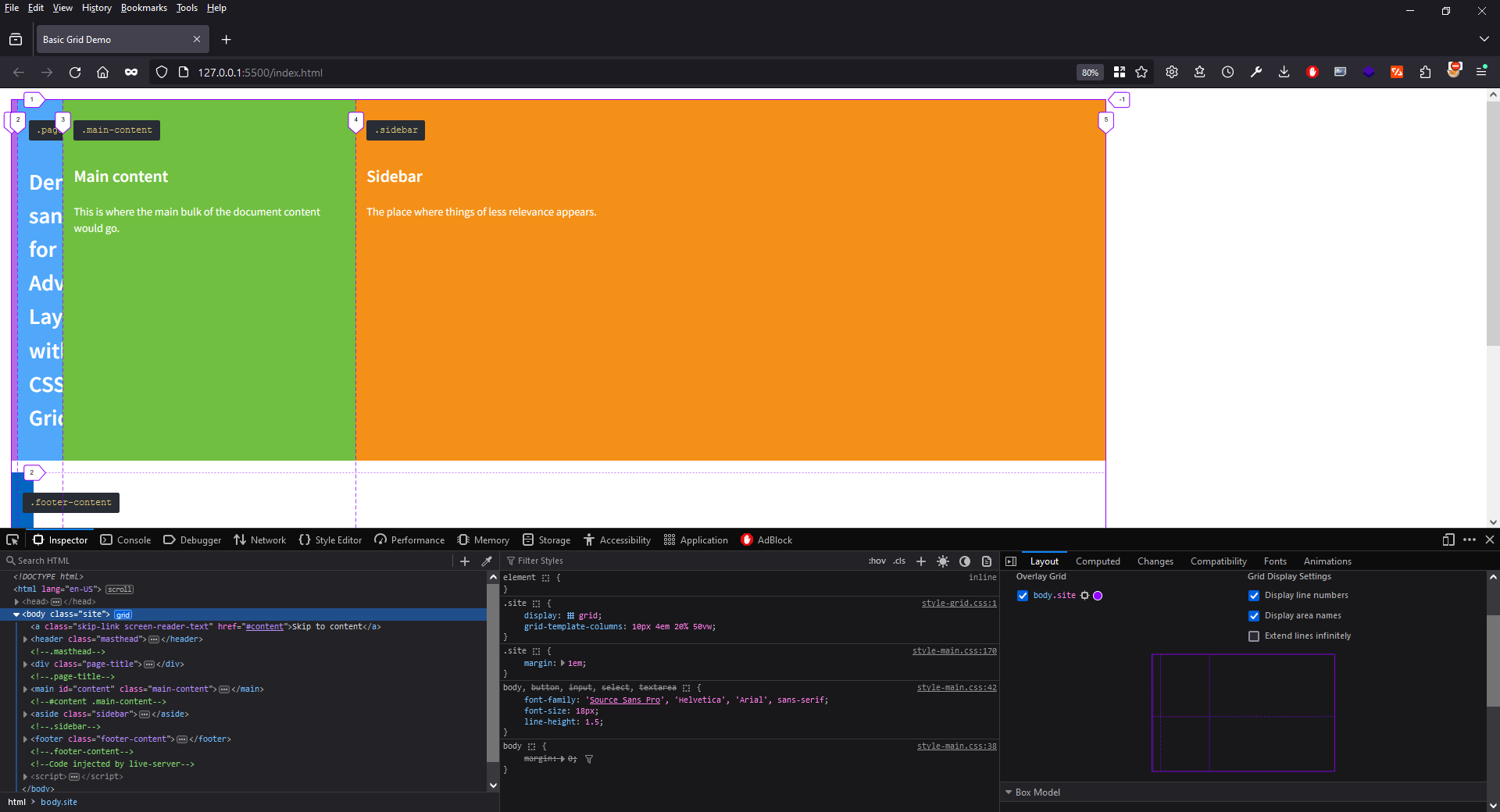1500x812 pixels.
Task: Open Responsive Design Mode icon in DevTools
Action: 1448,540
